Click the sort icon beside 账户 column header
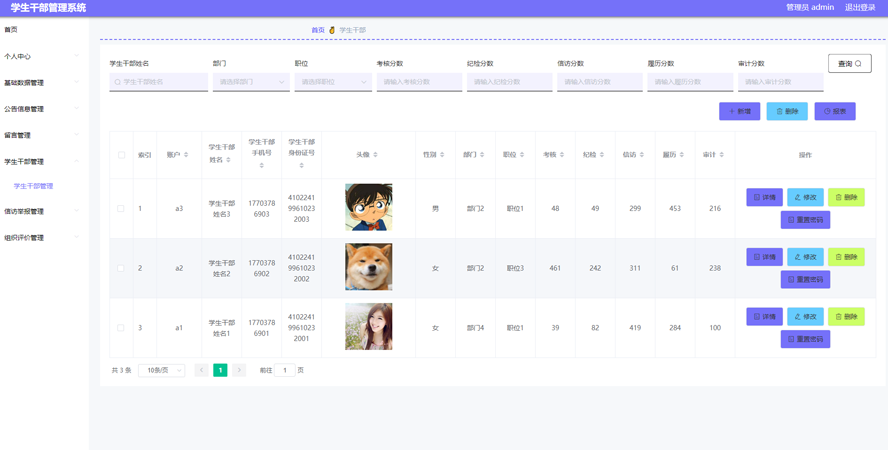 click(x=186, y=155)
